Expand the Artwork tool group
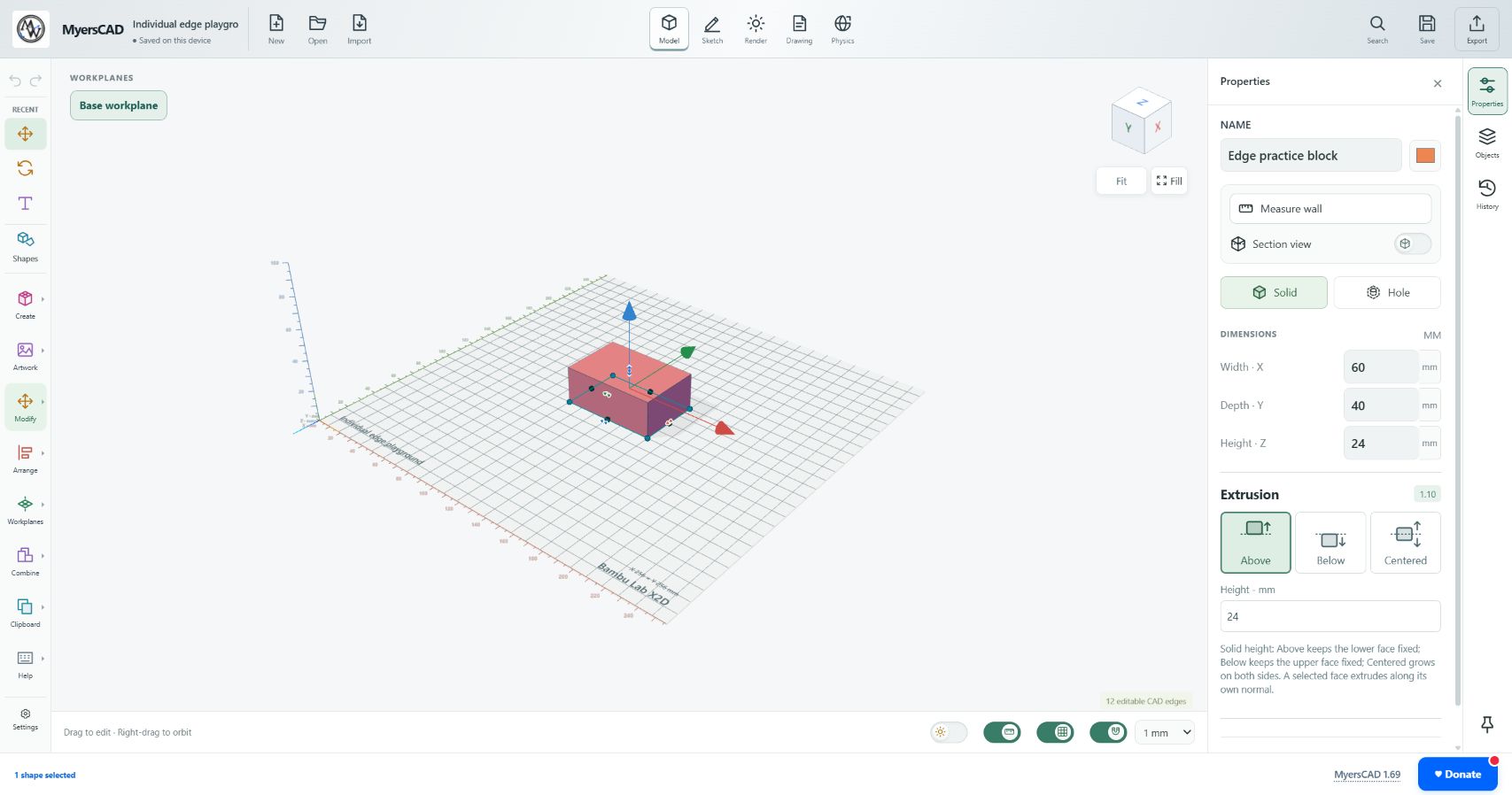The image size is (1512, 795). [26, 355]
